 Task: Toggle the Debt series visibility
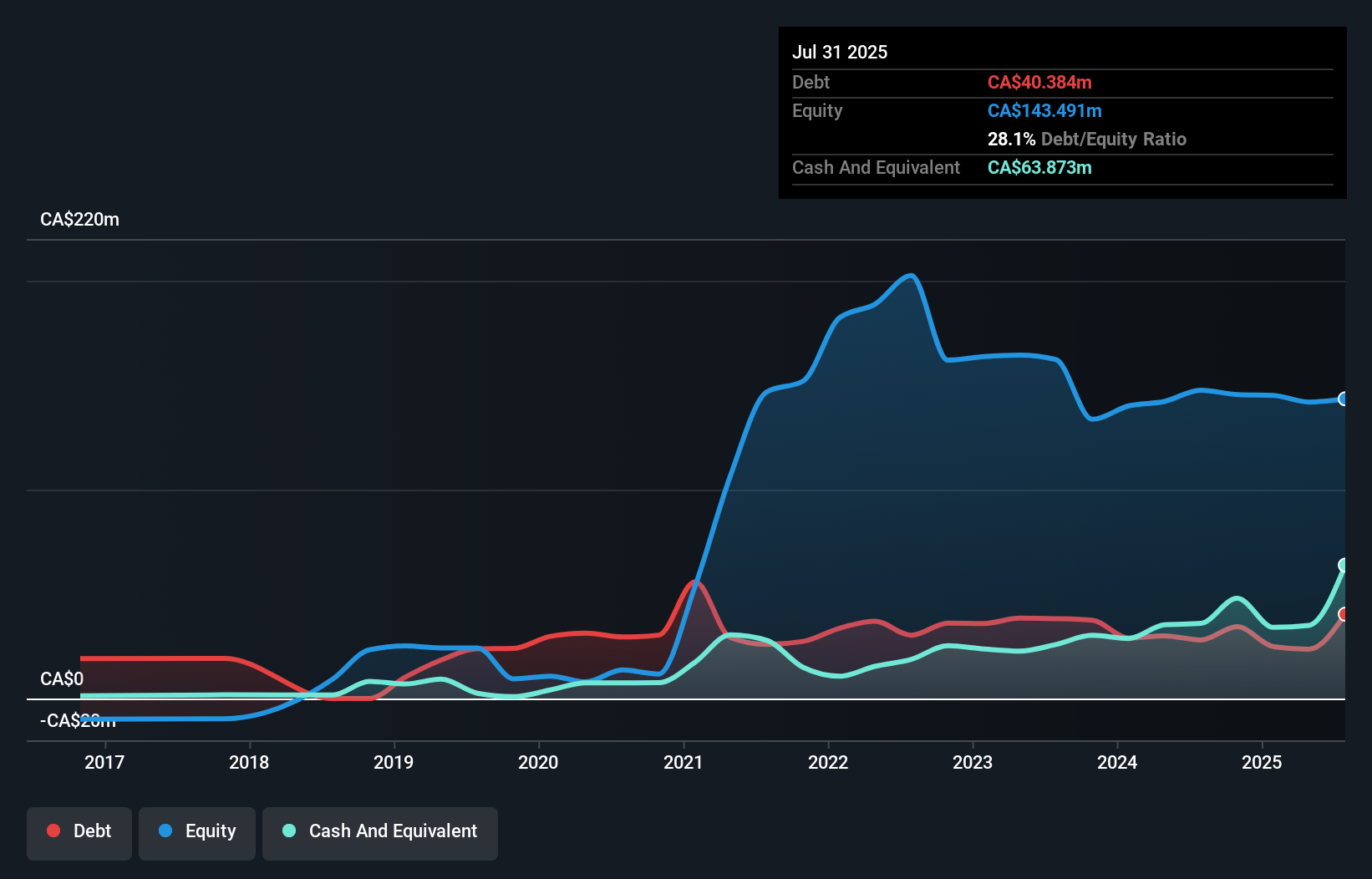pos(79,831)
